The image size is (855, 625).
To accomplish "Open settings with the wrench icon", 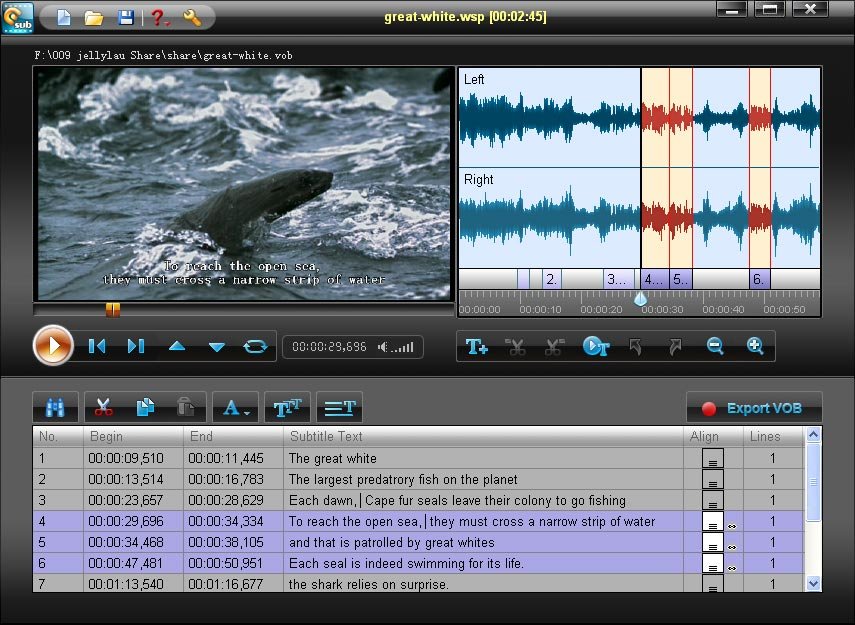I will [193, 17].
